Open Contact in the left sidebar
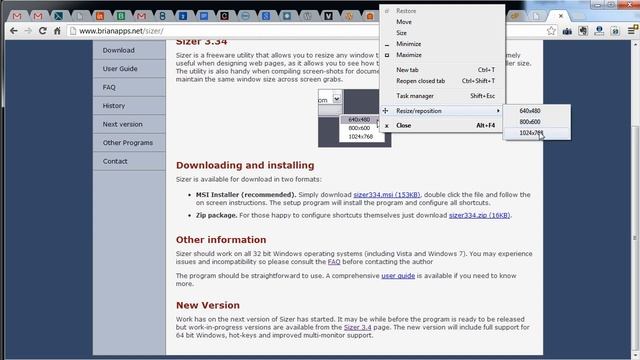The image size is (640, 360). (x=129, y=161)
